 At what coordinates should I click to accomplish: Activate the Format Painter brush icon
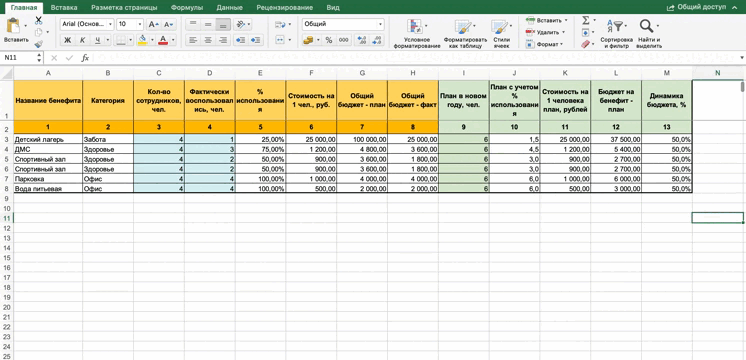39,44
